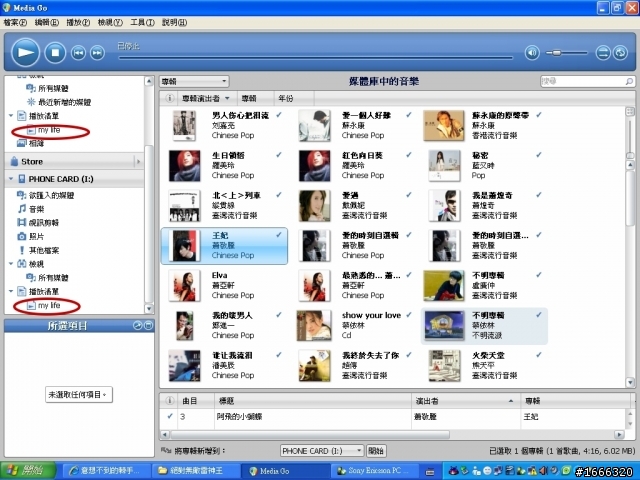
Task: Switch to Sony Ericsson PC taskbar item
Action: point(375,471)
